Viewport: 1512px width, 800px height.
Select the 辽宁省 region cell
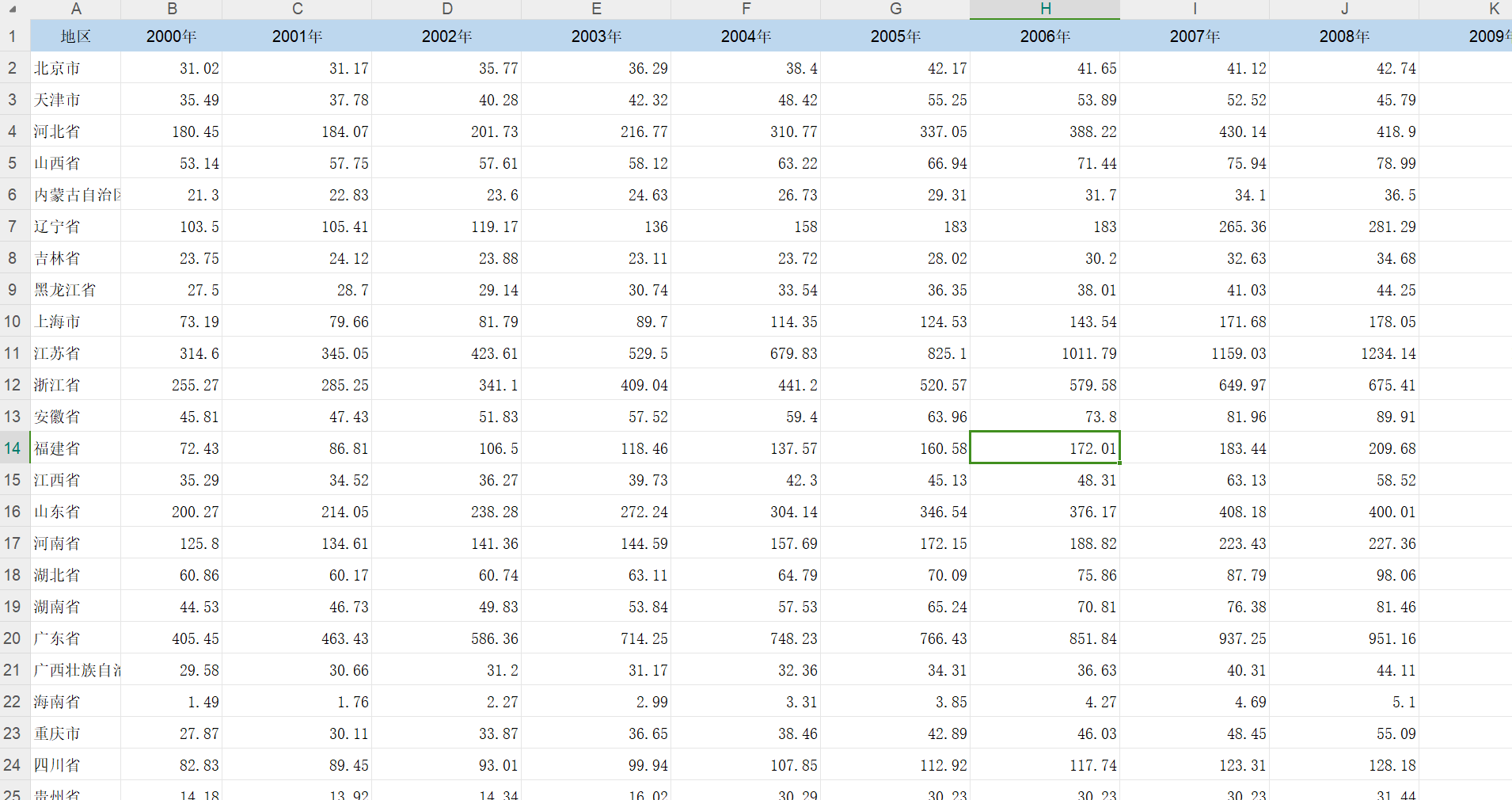coord(76,227)
